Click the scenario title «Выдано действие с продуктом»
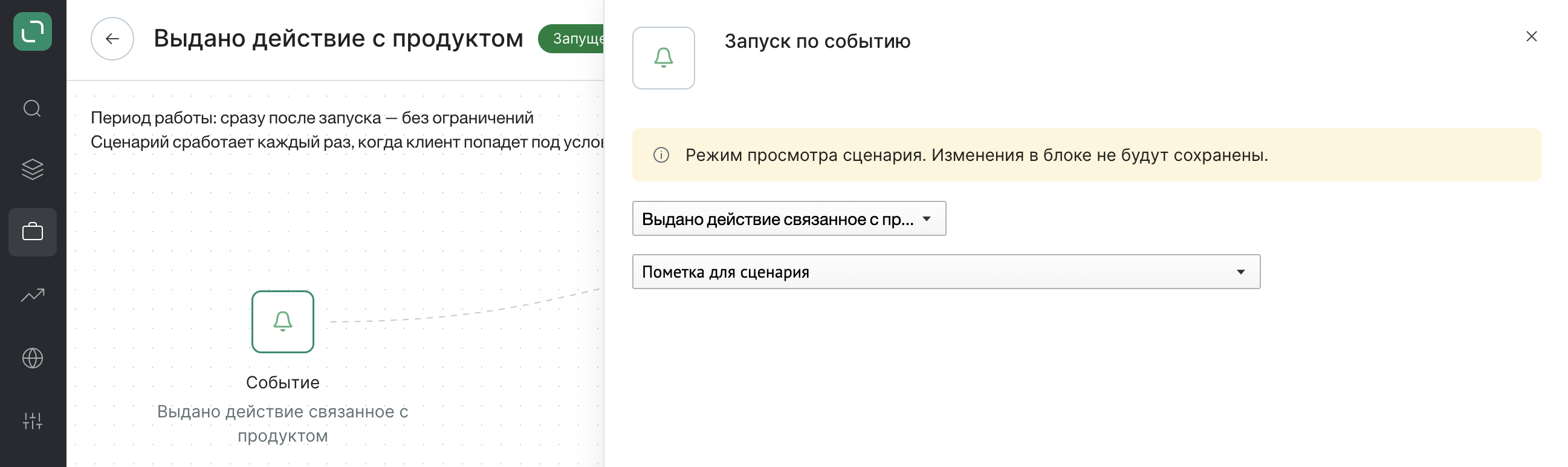This screenshot has height=467, width=1568. point(339,38)
